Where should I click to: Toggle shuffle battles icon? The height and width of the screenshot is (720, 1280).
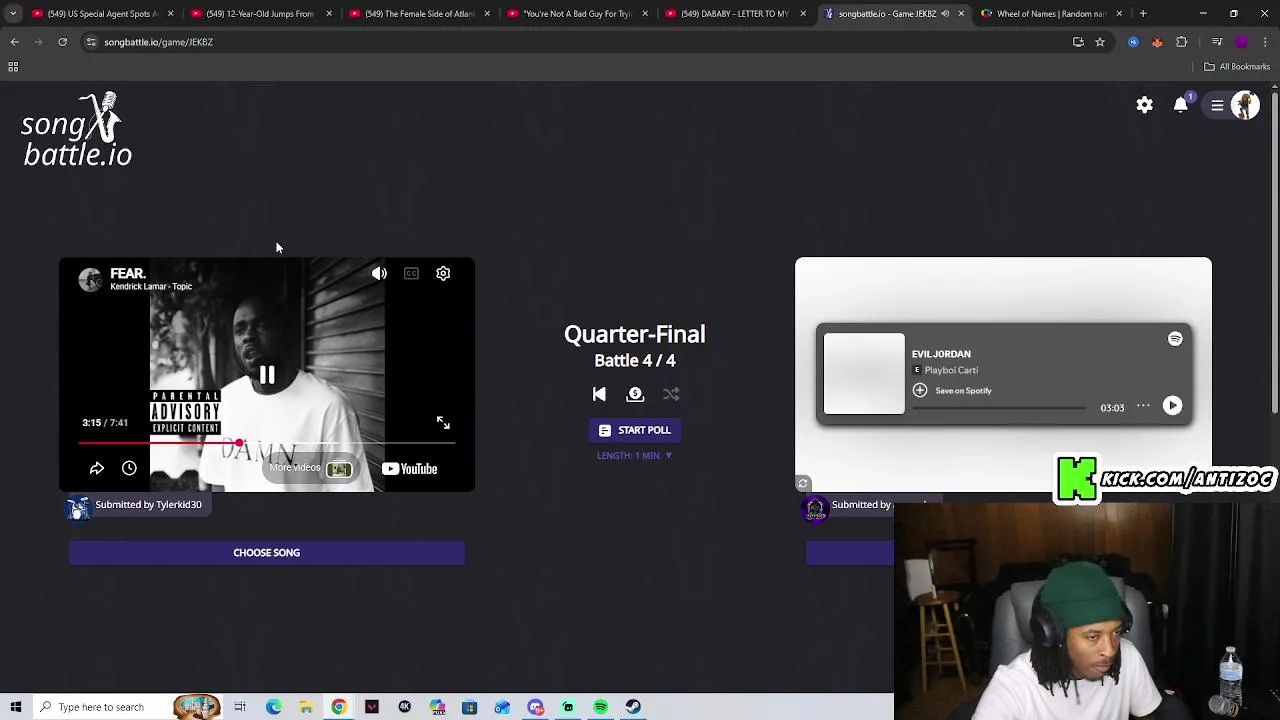coord(671,394)
